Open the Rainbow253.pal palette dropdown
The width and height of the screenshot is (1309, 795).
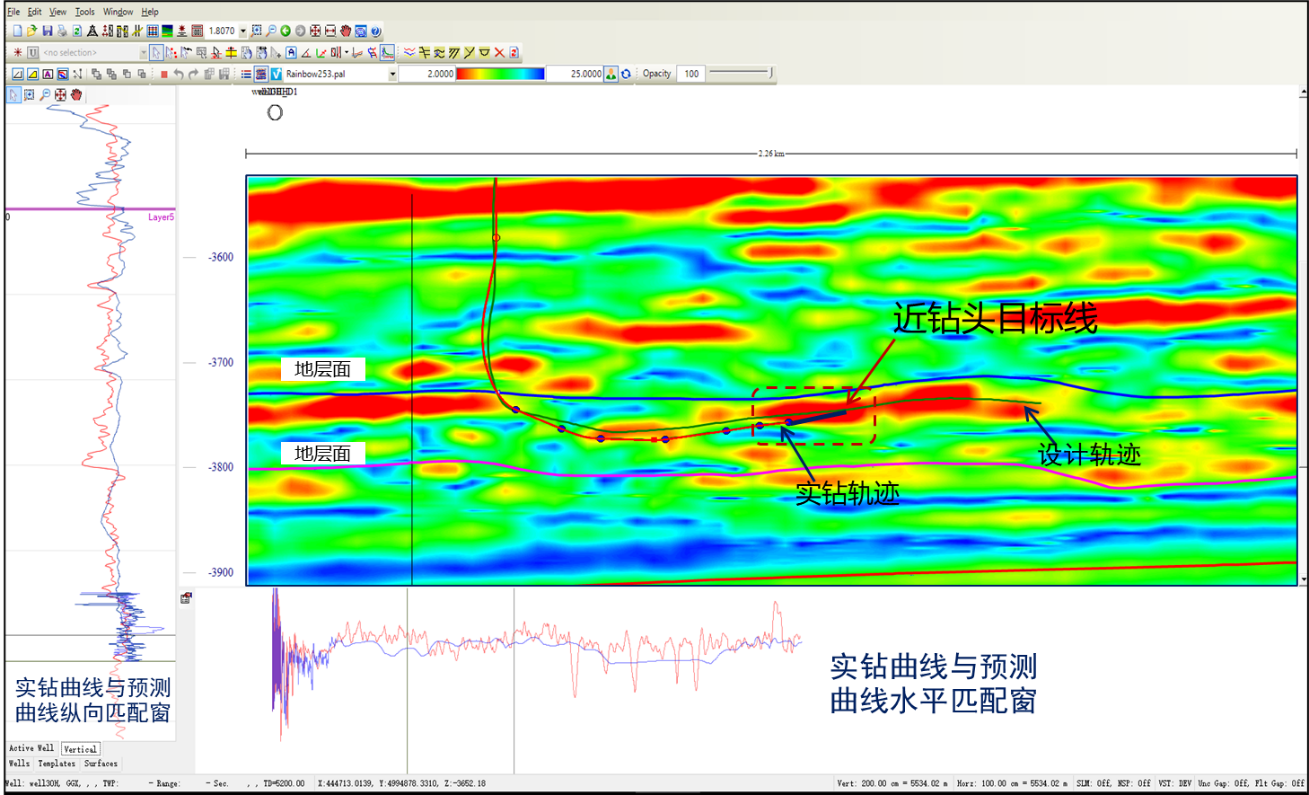point(392,74)
